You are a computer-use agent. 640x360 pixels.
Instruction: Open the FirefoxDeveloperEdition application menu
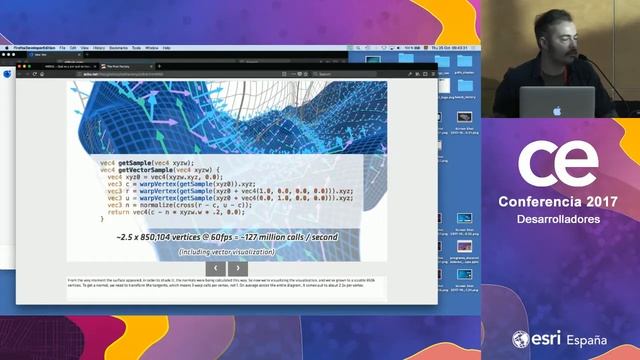click(34, 48)
